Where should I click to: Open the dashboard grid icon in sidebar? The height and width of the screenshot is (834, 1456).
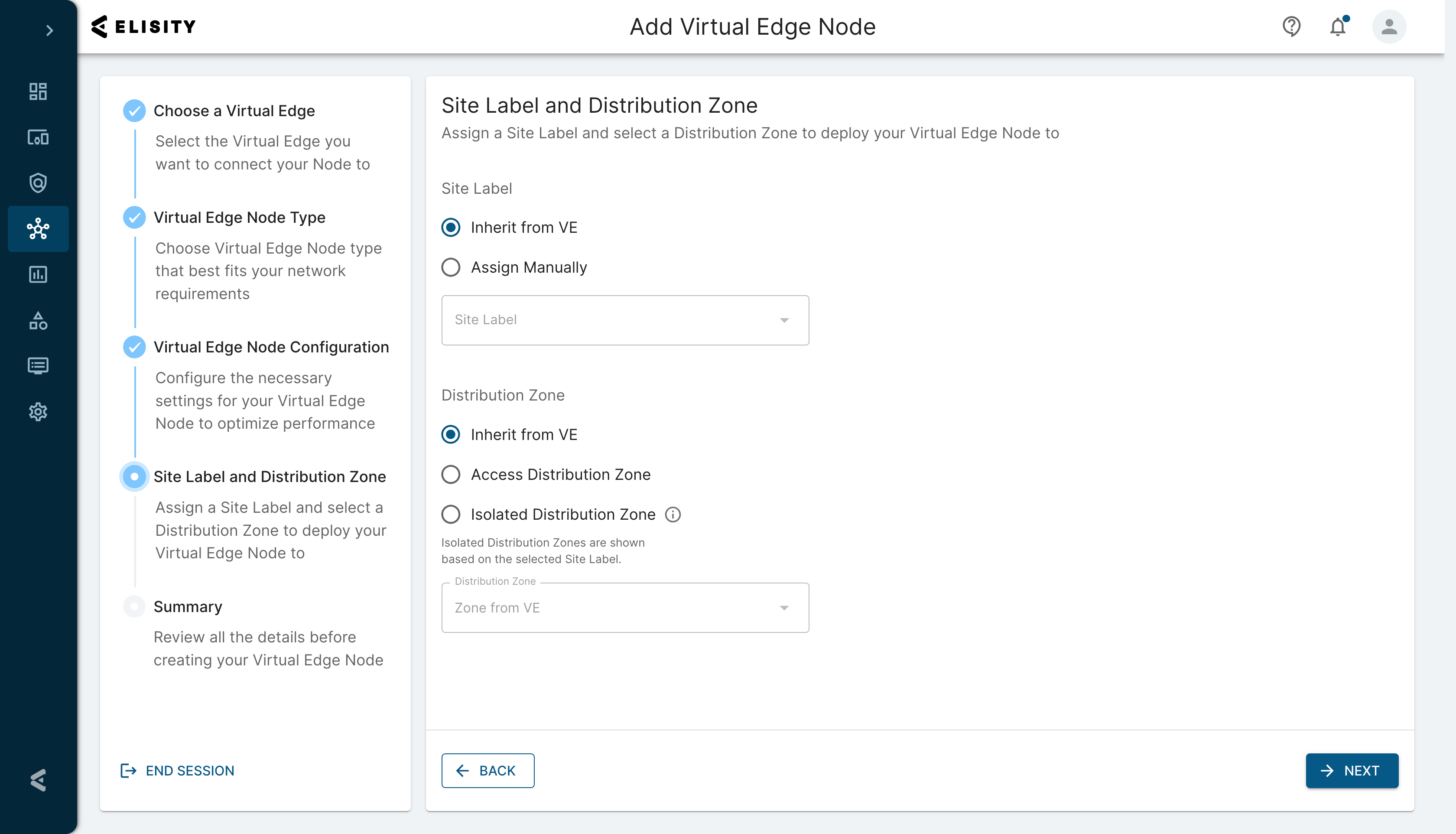point(38,91)
